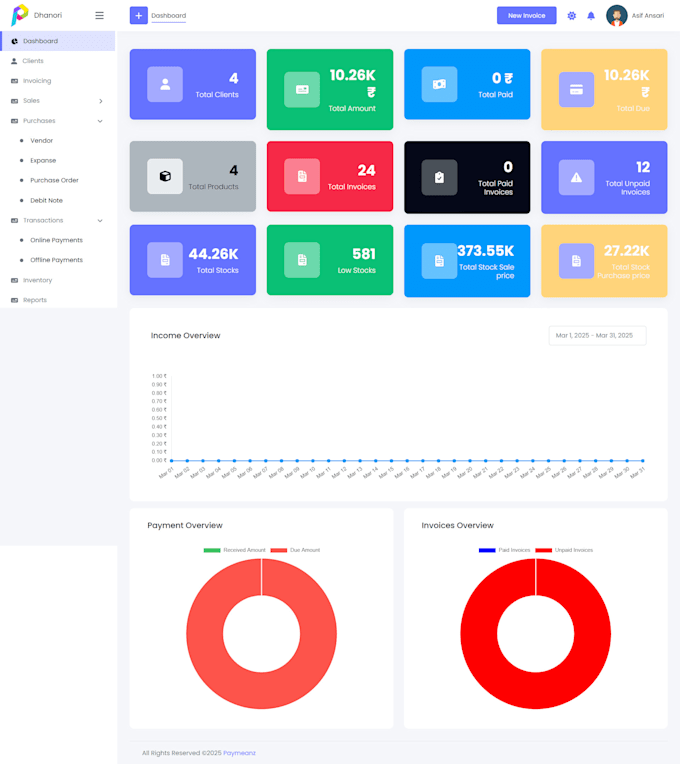Viewport: 680px width, 764px height.
Task: Collapse the Purchases submenu chevron
Action: click(100, 121)
